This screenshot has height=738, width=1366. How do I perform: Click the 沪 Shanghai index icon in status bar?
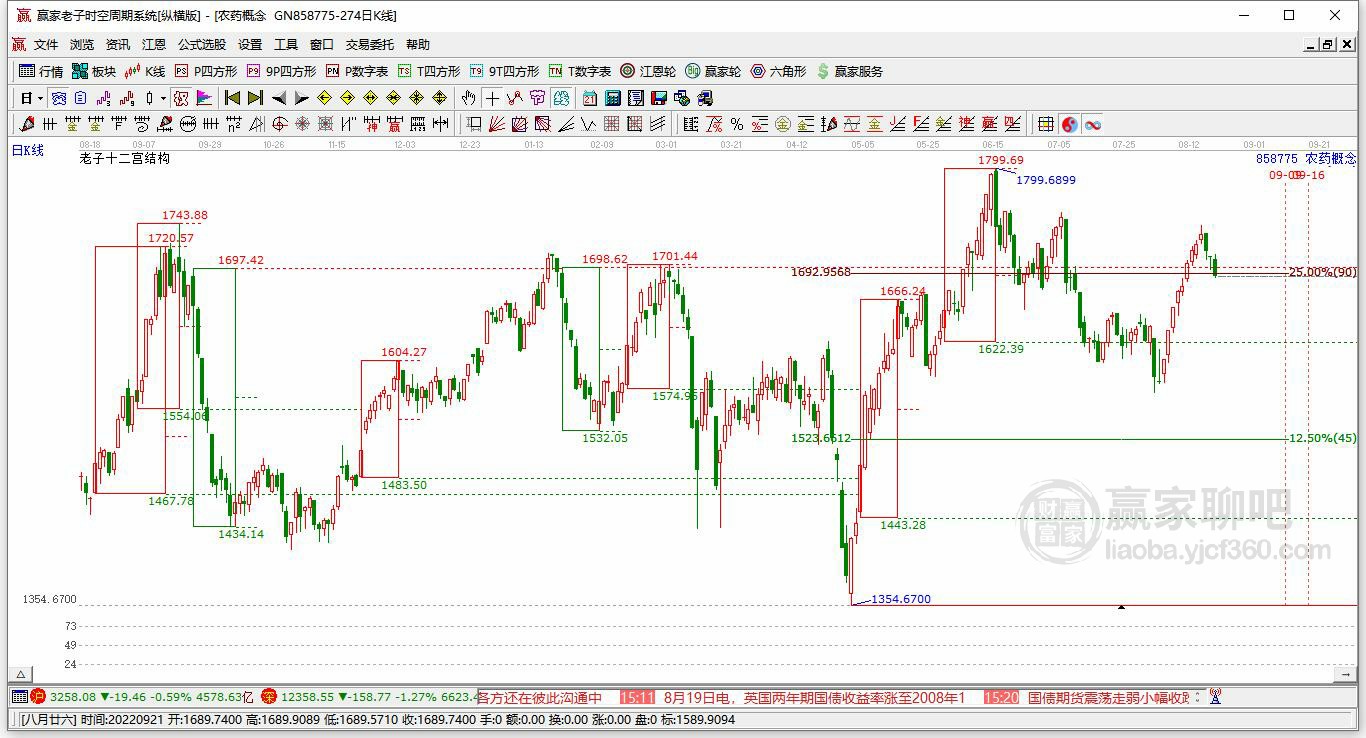click(x=38, y=696)
